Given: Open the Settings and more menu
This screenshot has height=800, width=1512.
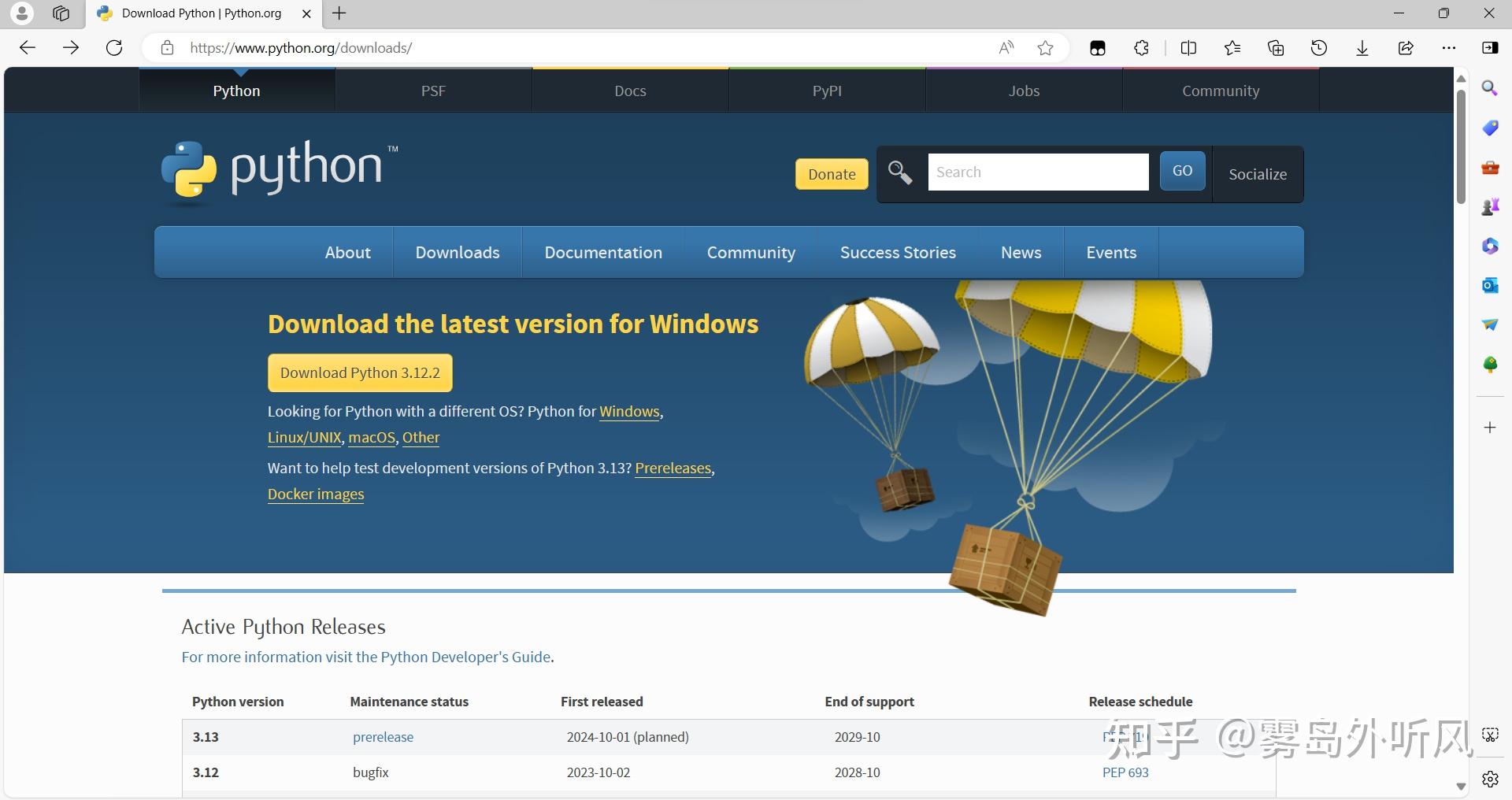Looking at the screenshot, I should coord(1450,48).
